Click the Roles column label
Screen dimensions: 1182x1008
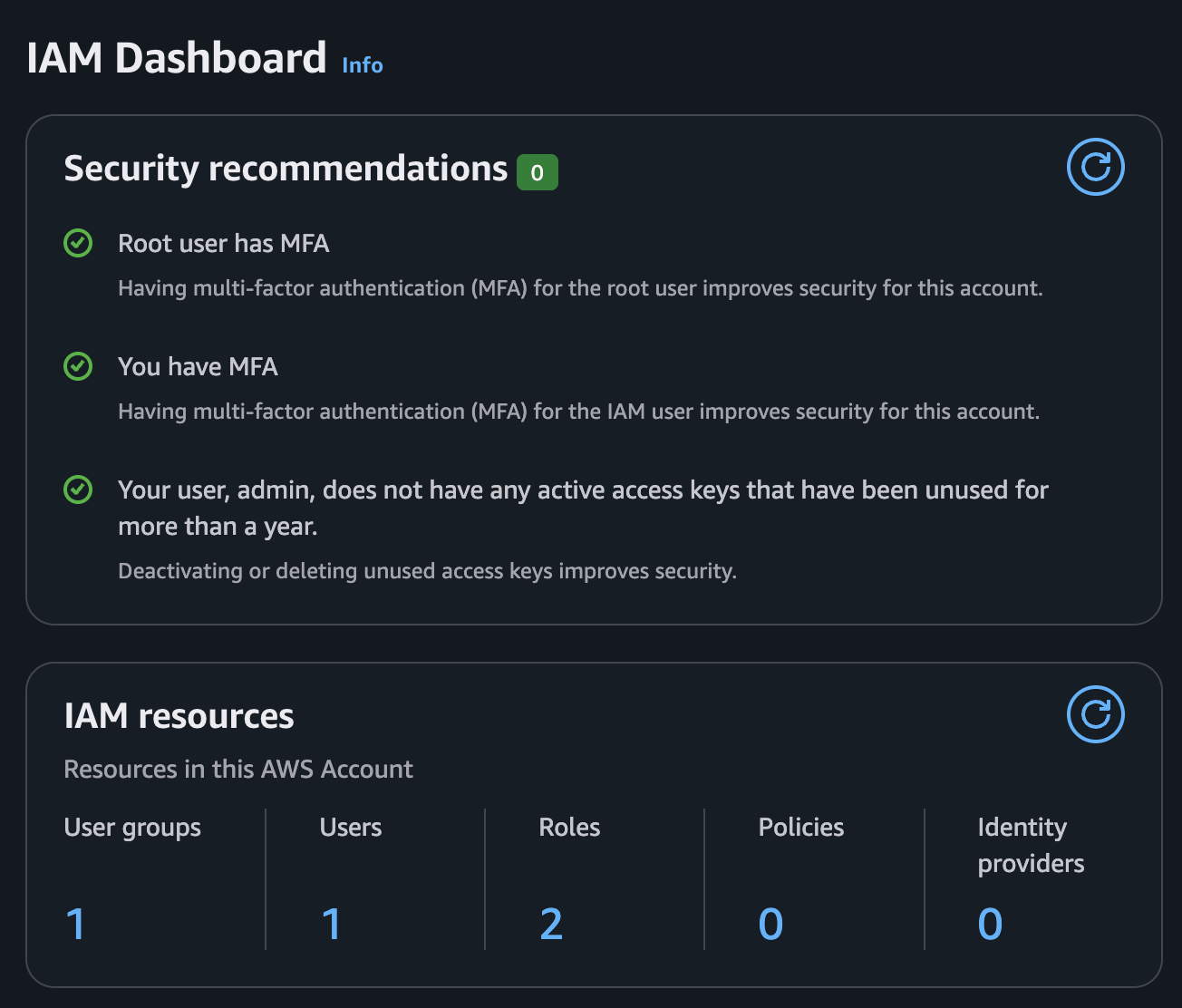click(569, 828)
